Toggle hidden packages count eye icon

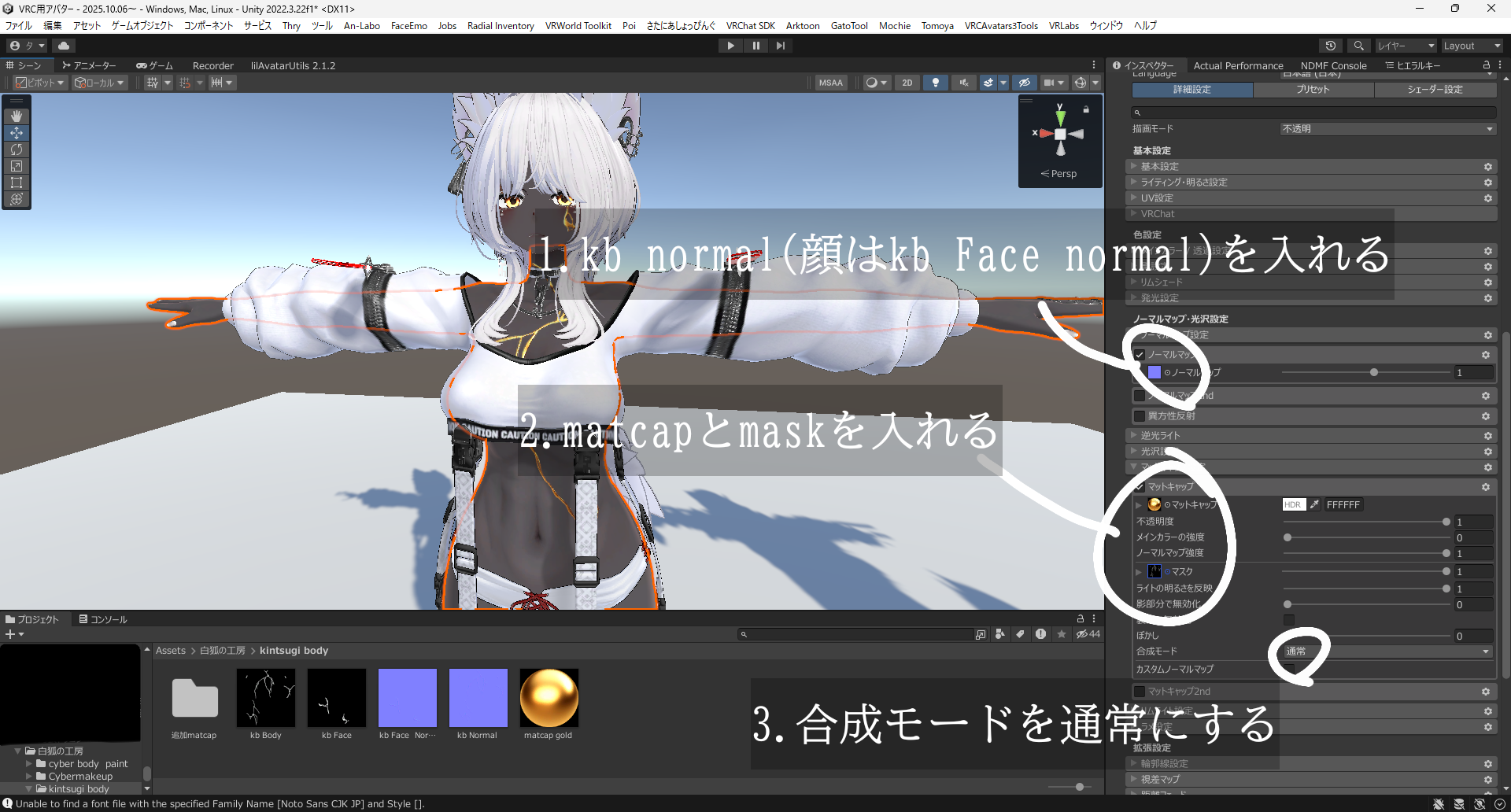pyautogui.click(x=1088, y=634)
